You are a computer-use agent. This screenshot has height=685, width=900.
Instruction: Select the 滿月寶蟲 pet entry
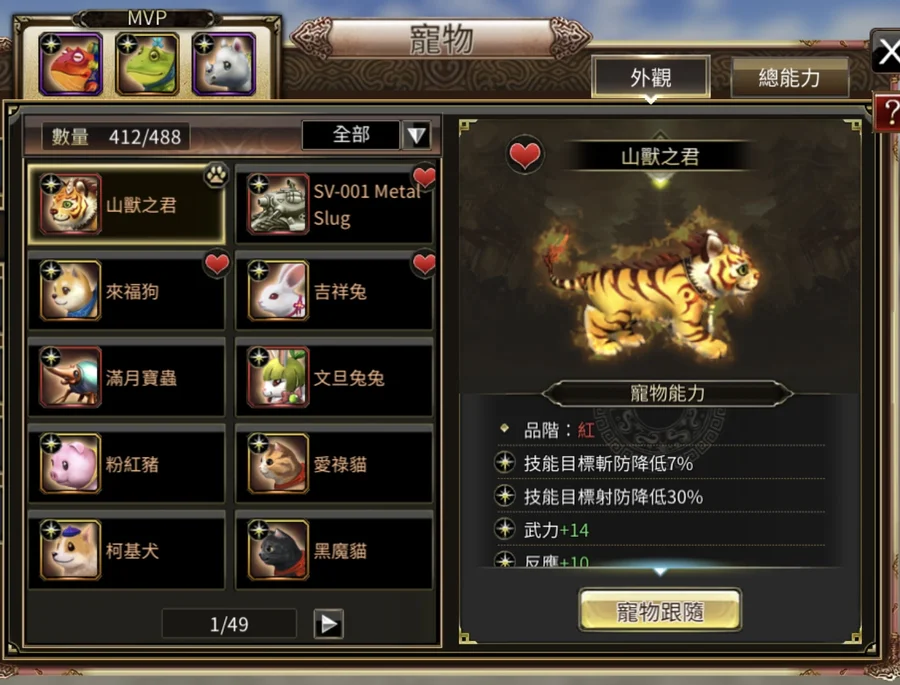pos(126,377)
